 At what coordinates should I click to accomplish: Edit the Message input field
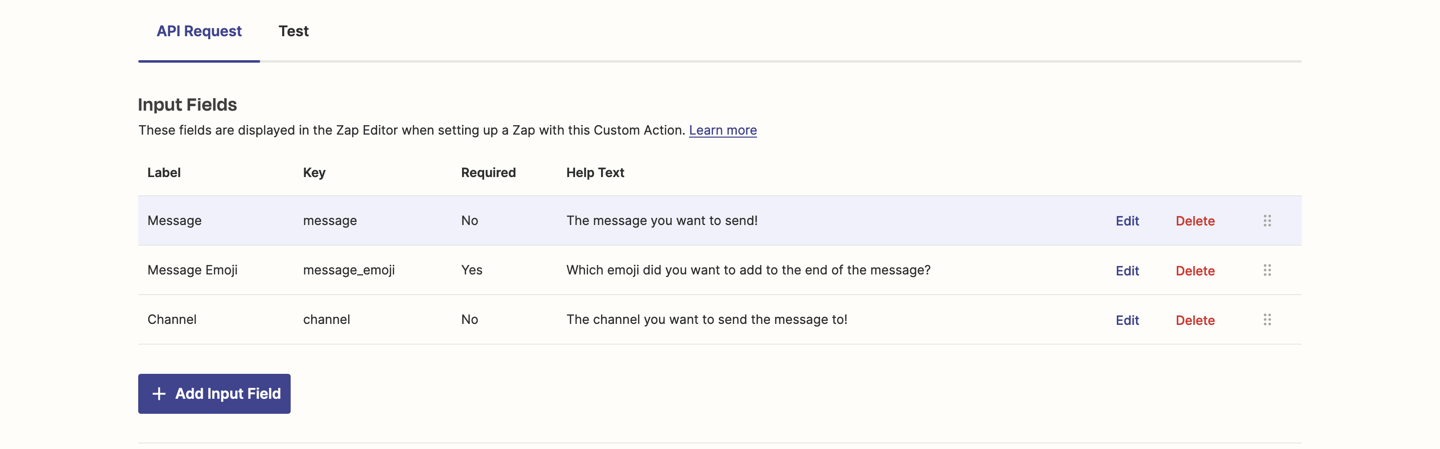click(x=1127, y=221)
